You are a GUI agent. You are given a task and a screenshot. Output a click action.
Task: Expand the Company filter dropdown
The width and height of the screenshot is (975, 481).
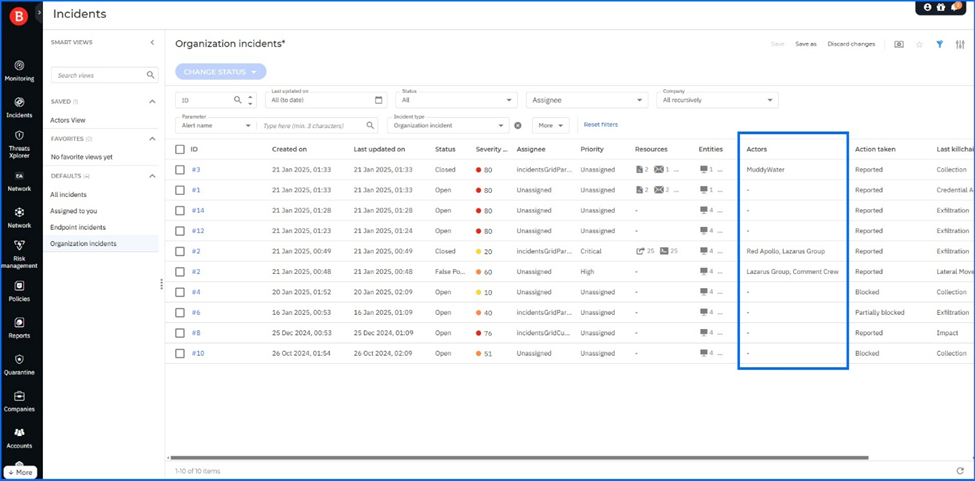pyautogui.click(x=718, y=100)
